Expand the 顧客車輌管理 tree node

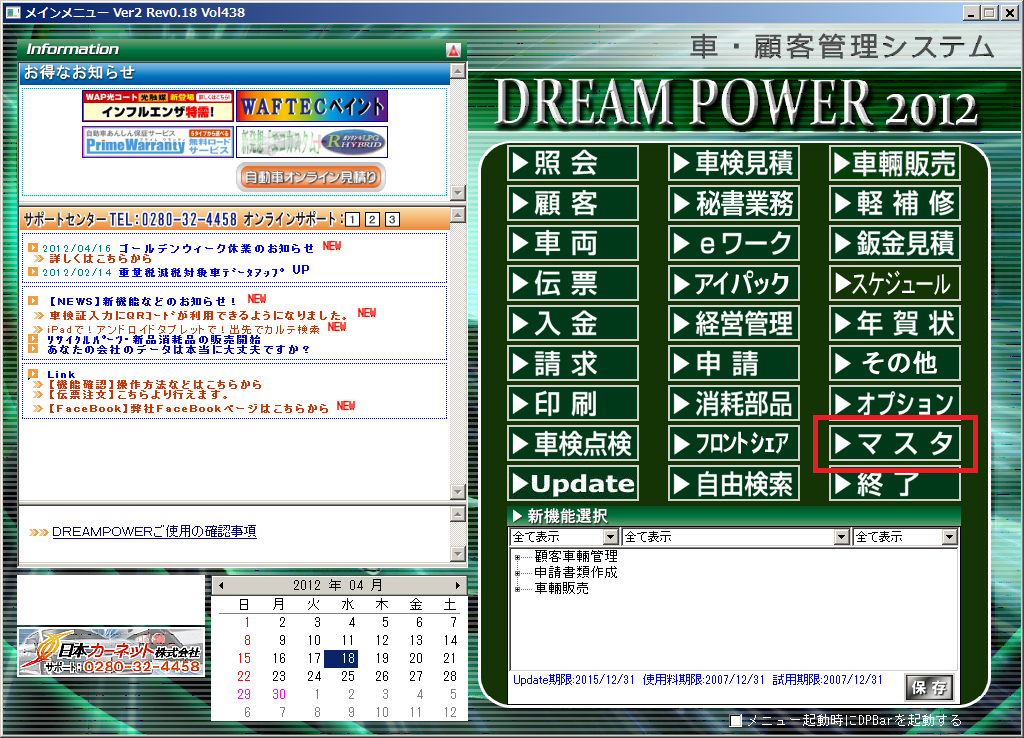tap(518, 557)
